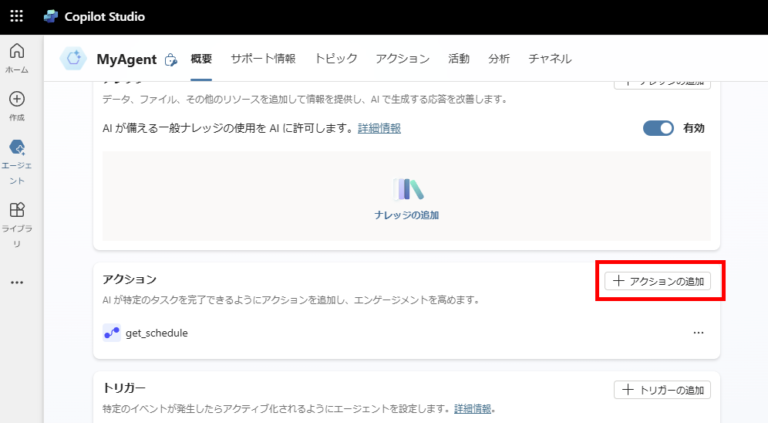Image resolution: width=768 pixels, height=423 pixels.
Task: Open the 作成 page in sidebar
Action: (17, 105)
